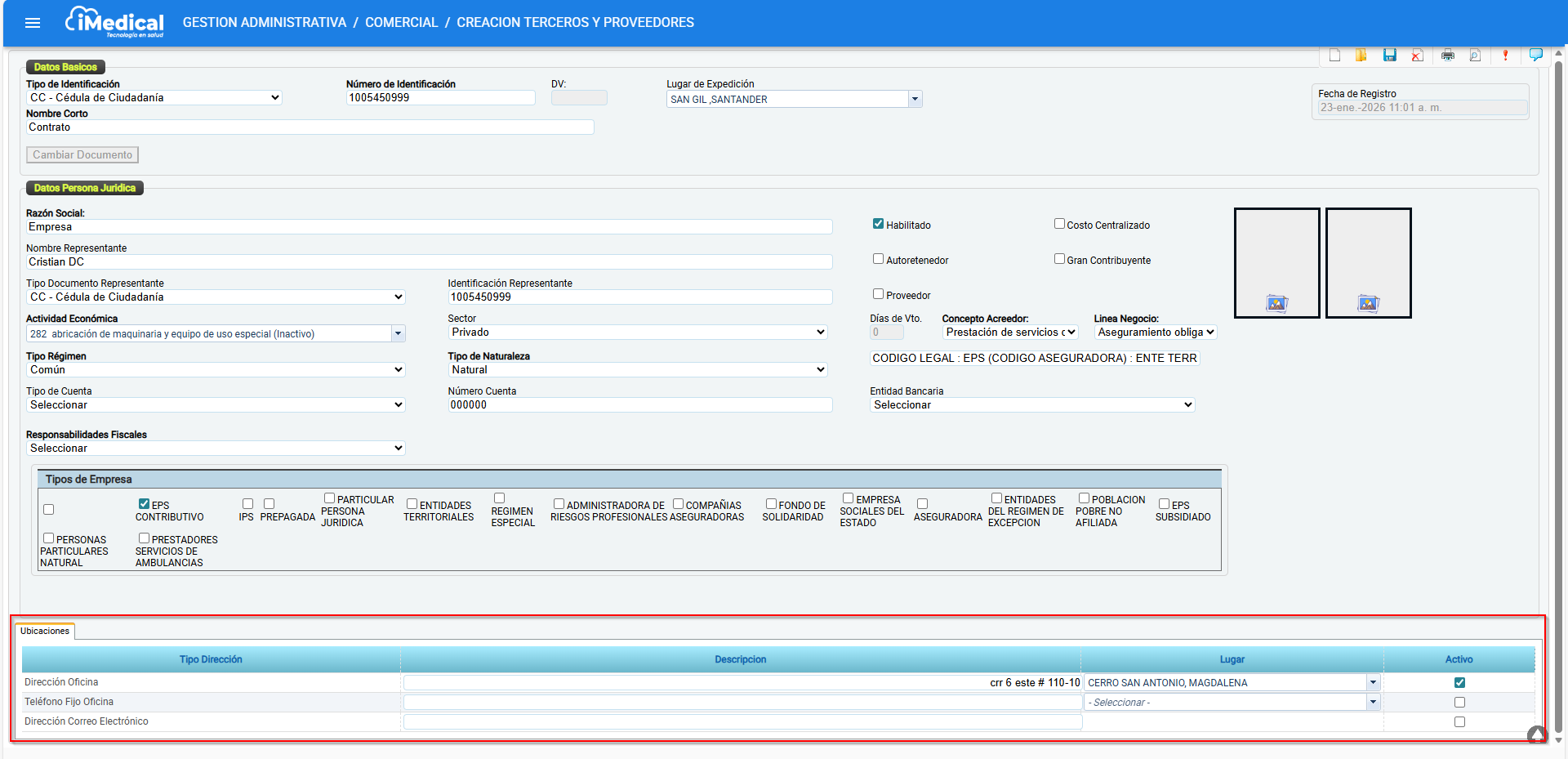Viewport: 1568px width, 759px height.
Task: Expand Lugar dropdown for Dirección Oficina
Action: [1373, 683]
